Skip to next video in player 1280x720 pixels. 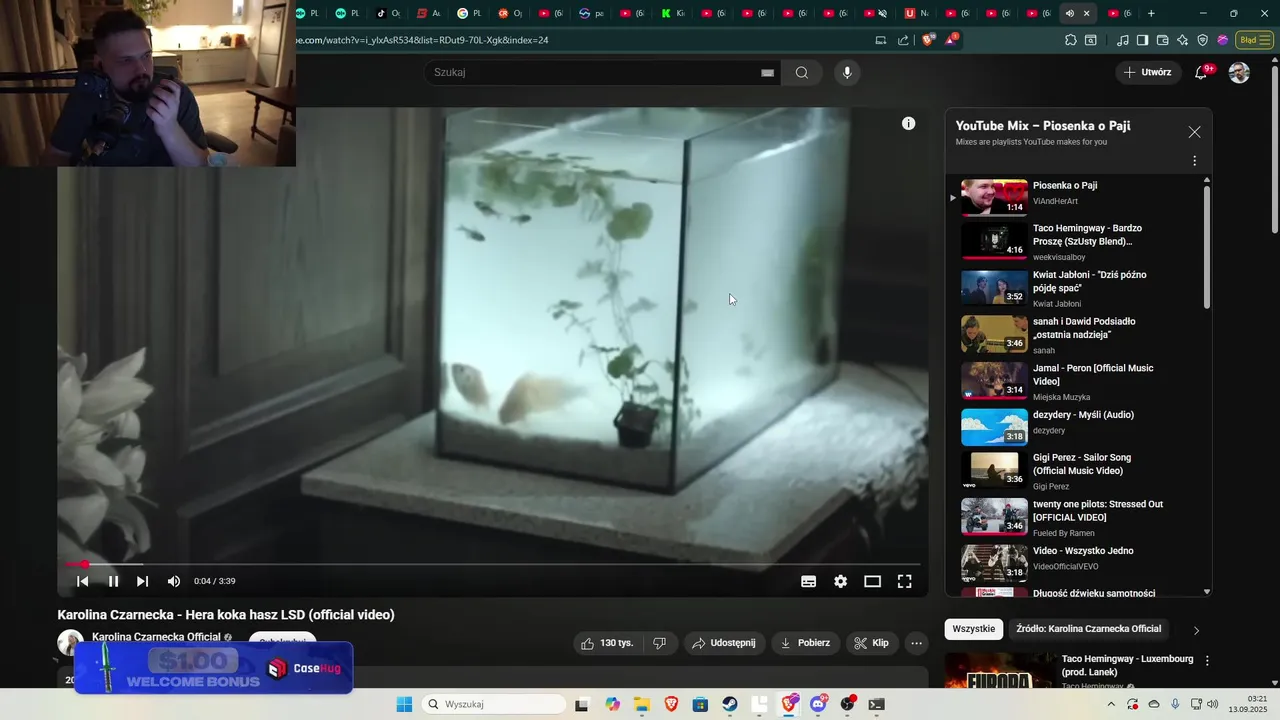pos(142,581)
